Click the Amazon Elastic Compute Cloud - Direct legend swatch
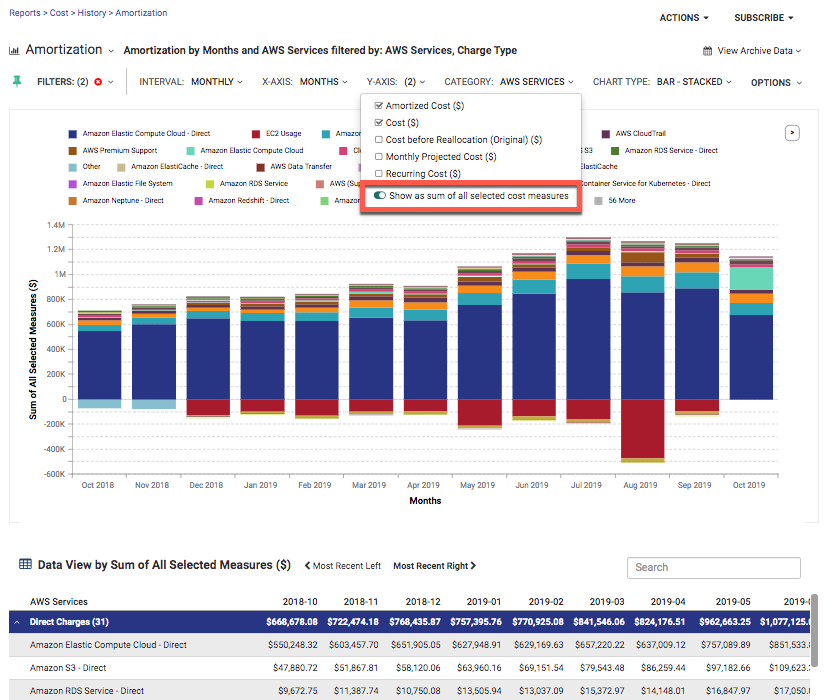The height and width of the screenshot is (700, 828). coord(73,134)
